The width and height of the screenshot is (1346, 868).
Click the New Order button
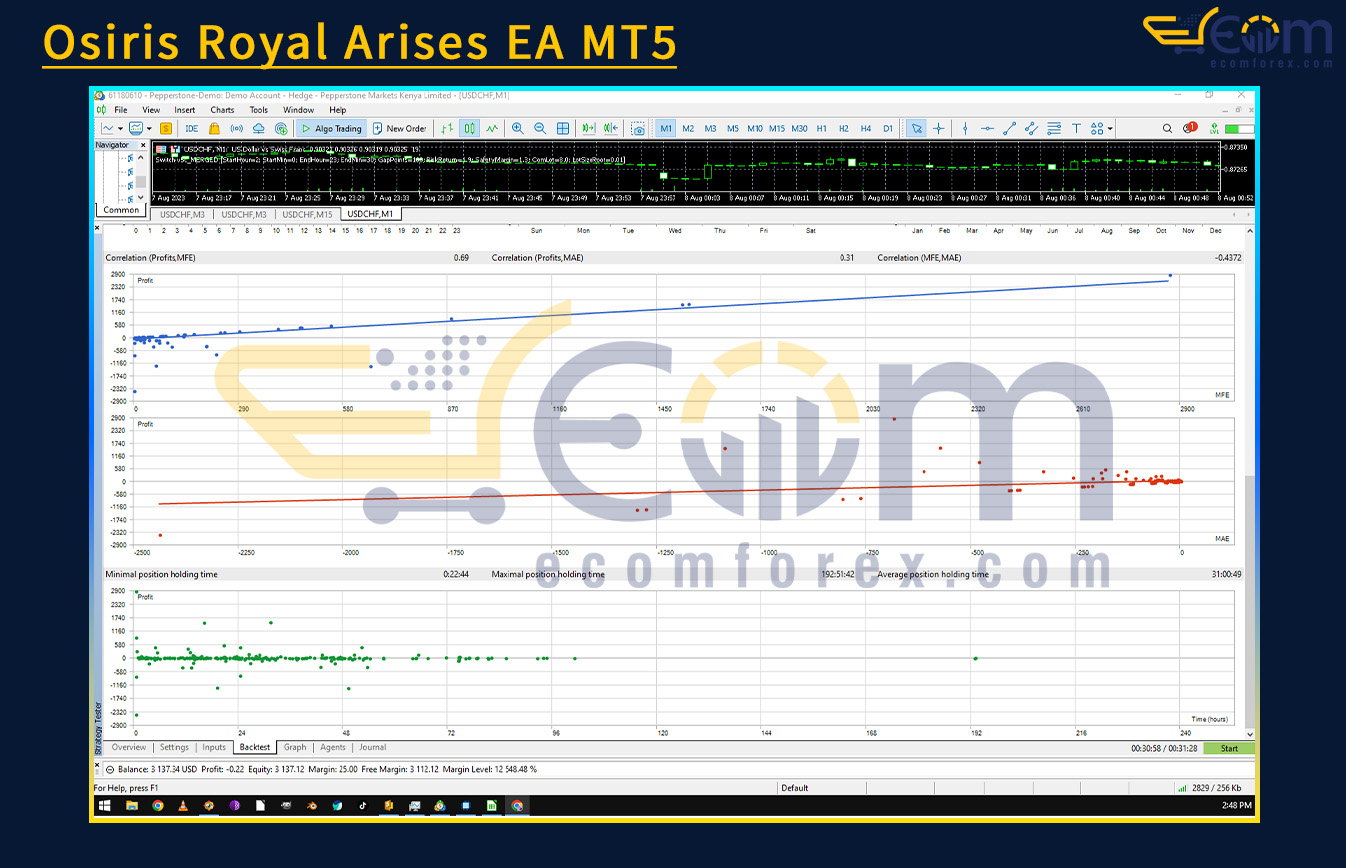click(x=399, y=128)
